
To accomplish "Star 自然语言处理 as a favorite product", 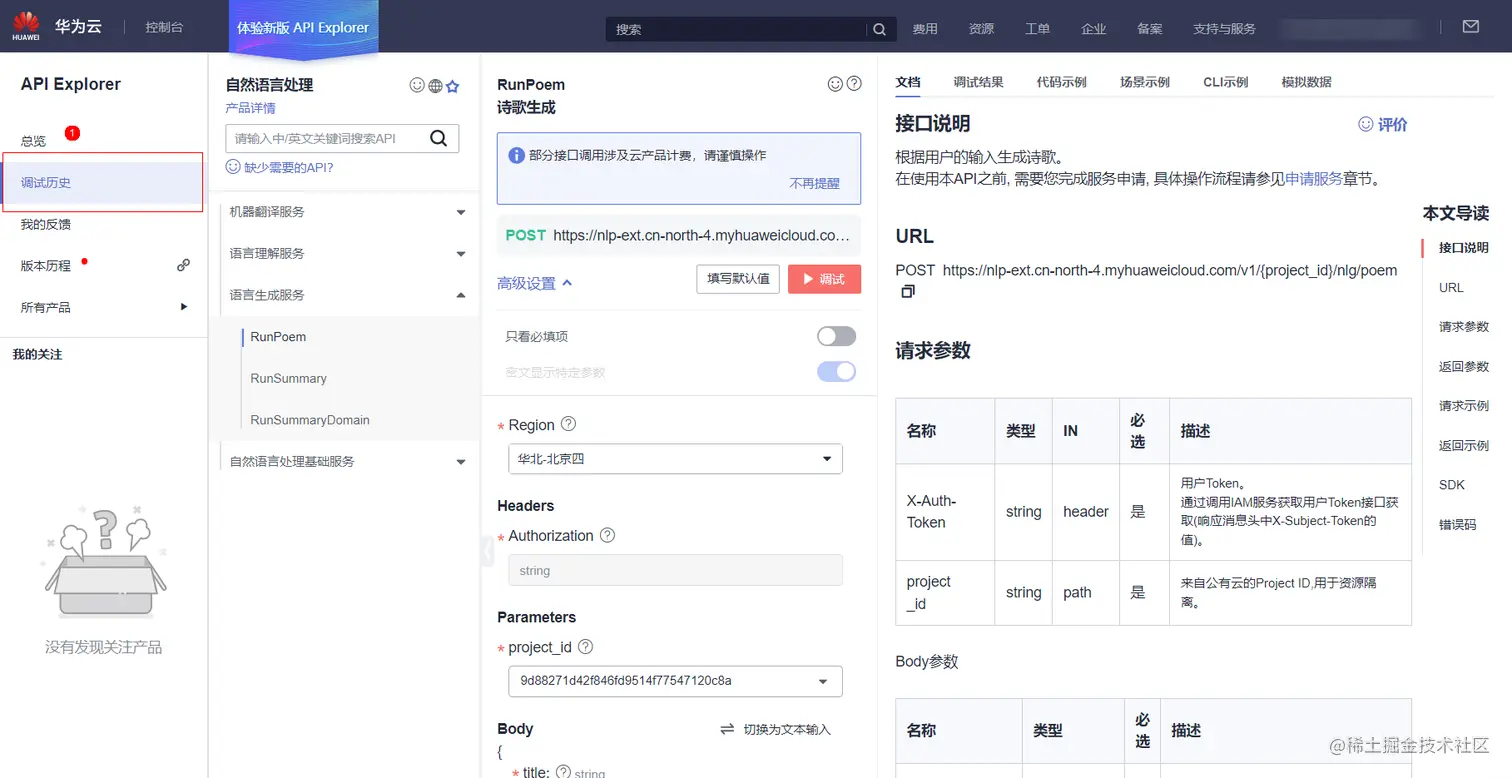I will click(452, 86).
